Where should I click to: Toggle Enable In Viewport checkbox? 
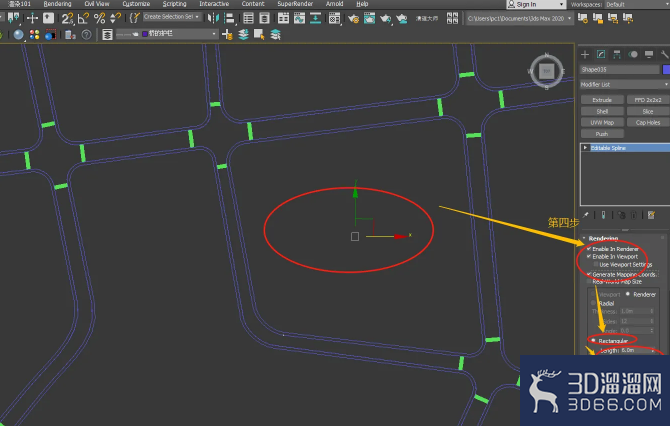tap(589, 256)
